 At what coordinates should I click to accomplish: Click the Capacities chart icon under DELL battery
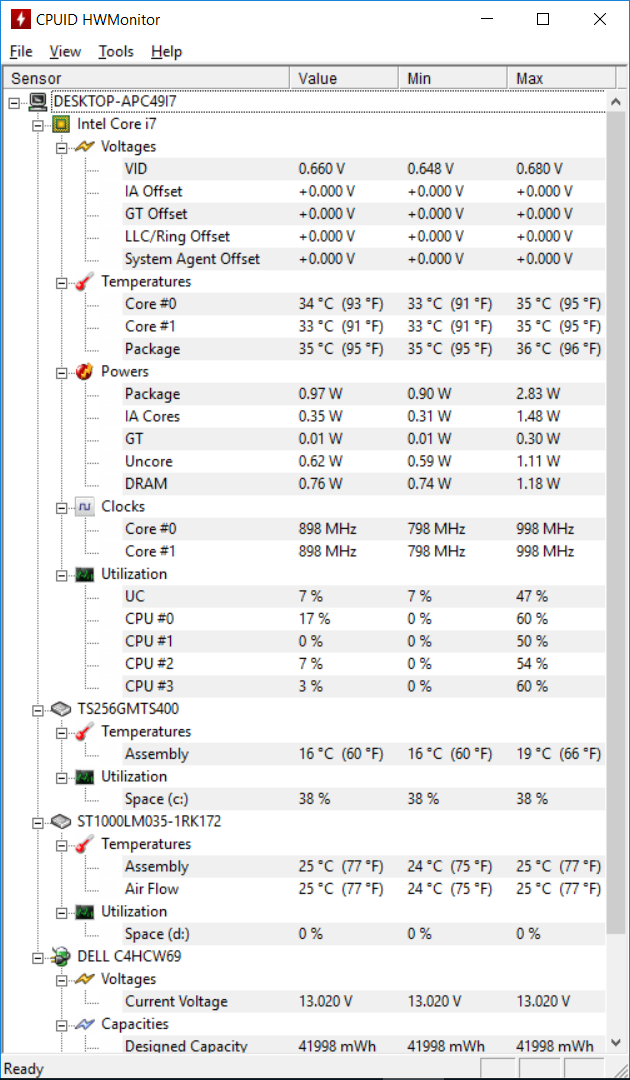coord(84,1024)
